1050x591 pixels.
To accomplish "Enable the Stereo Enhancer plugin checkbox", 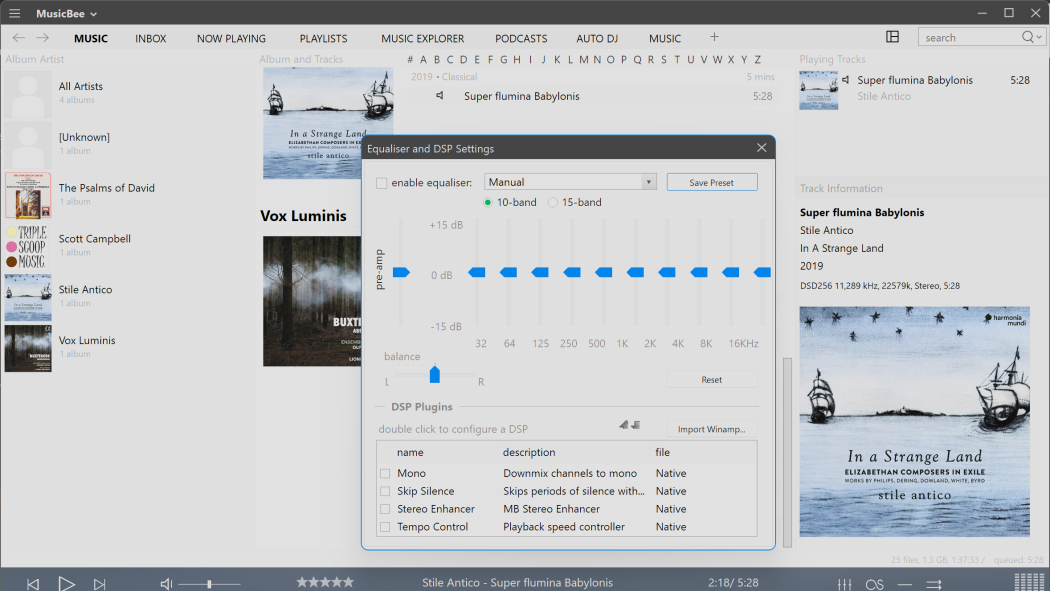I will tap(385, 509).
